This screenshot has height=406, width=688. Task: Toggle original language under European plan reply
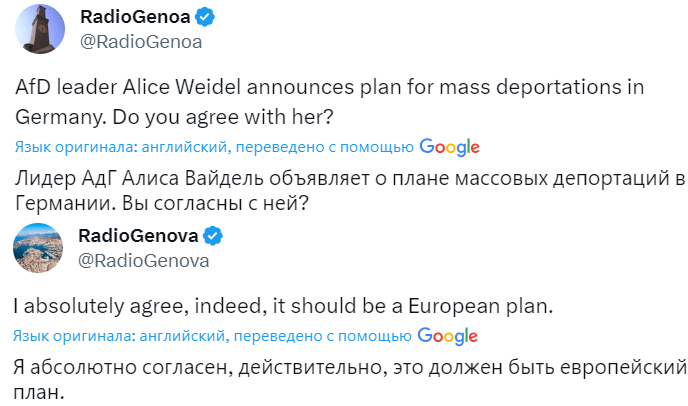(x=212, y=336)
